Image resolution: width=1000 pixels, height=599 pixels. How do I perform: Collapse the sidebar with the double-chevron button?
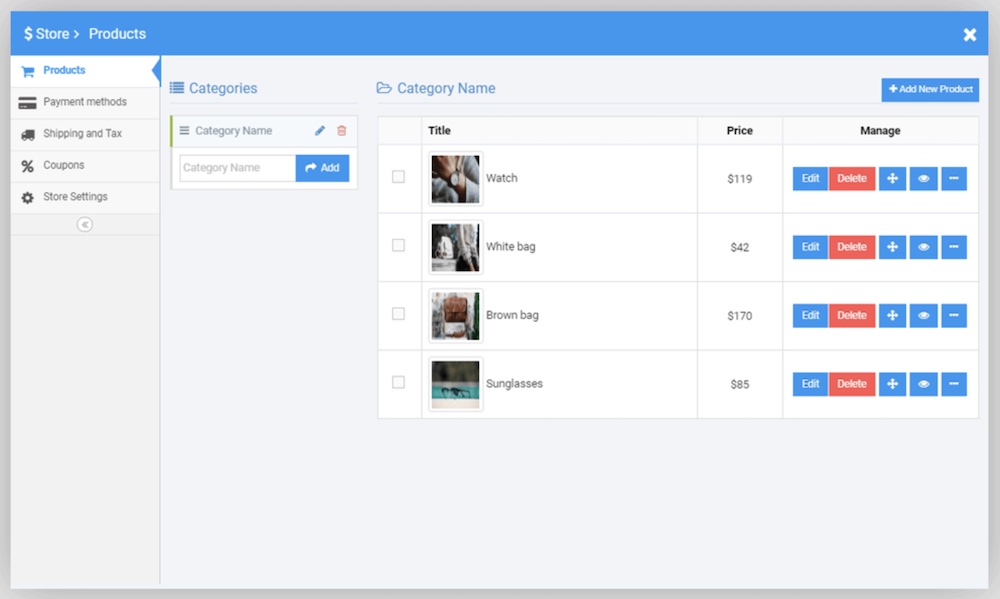pyautogui.click(x=85, y=225)
